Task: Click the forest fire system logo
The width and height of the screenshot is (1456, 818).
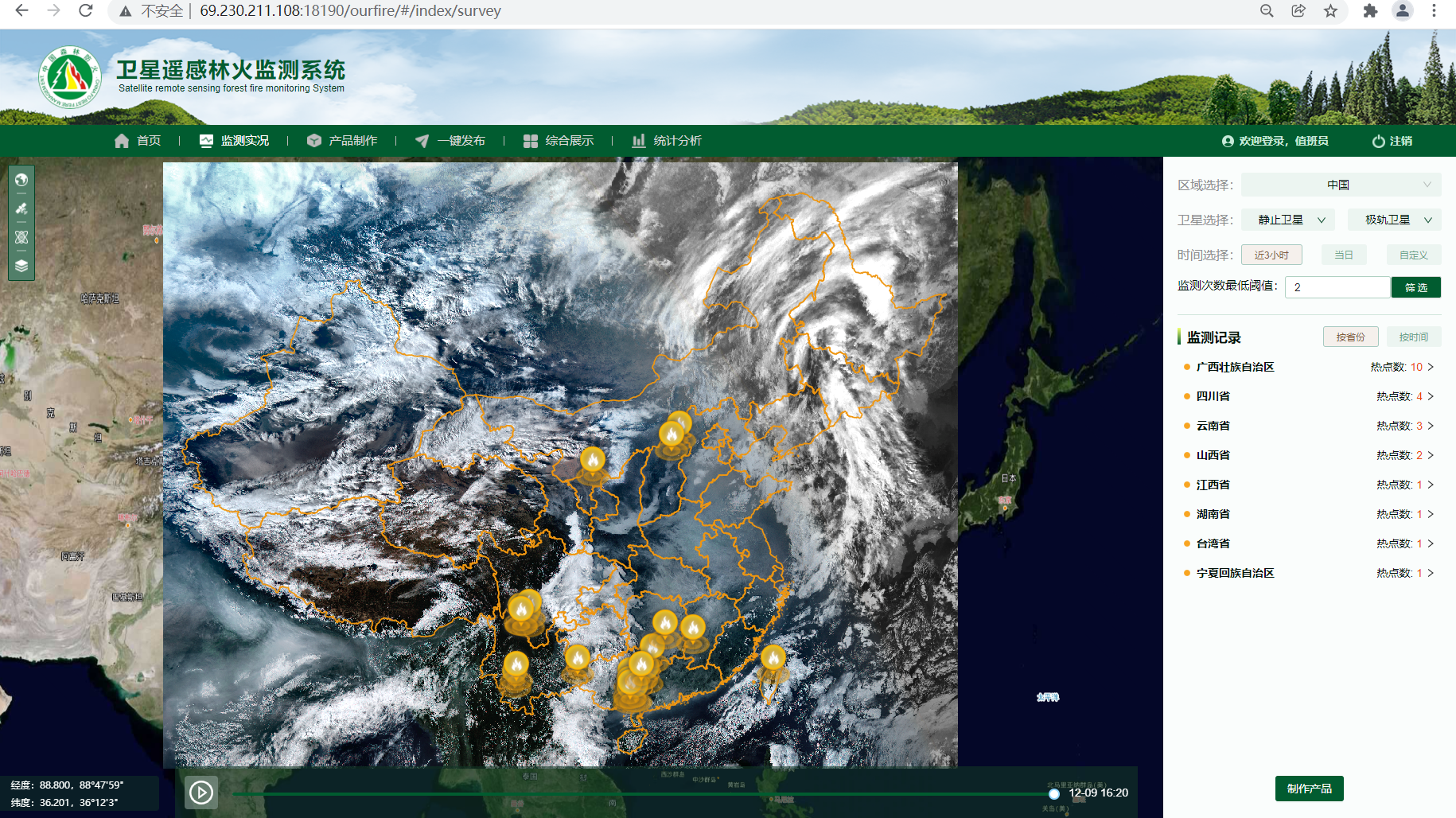Action: (x=70, y=77)
